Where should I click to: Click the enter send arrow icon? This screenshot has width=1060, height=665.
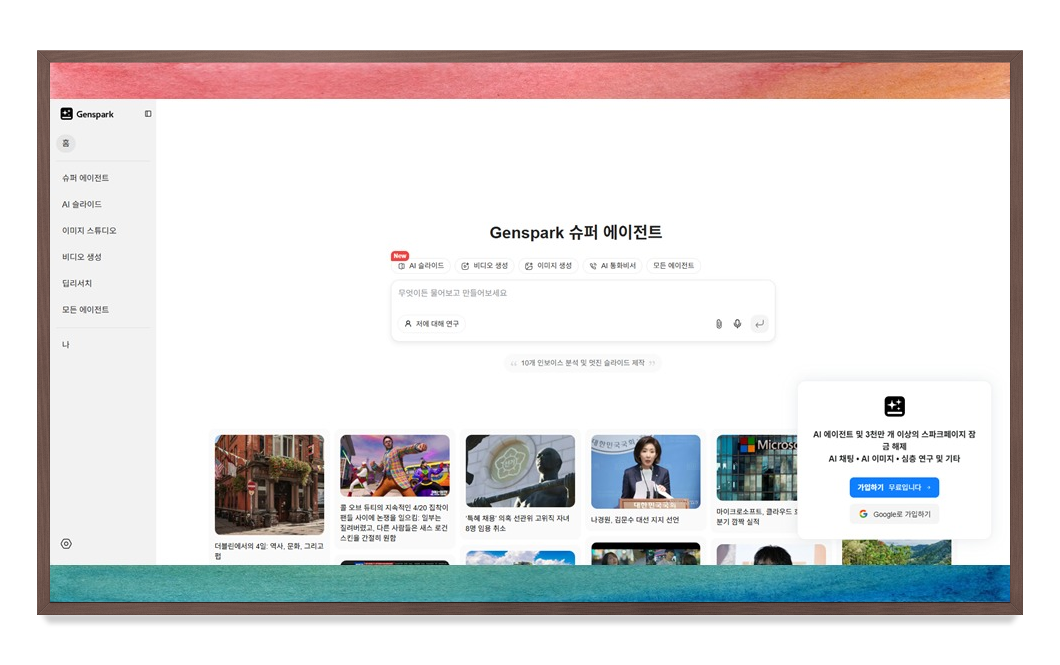[x=760, y=324]
